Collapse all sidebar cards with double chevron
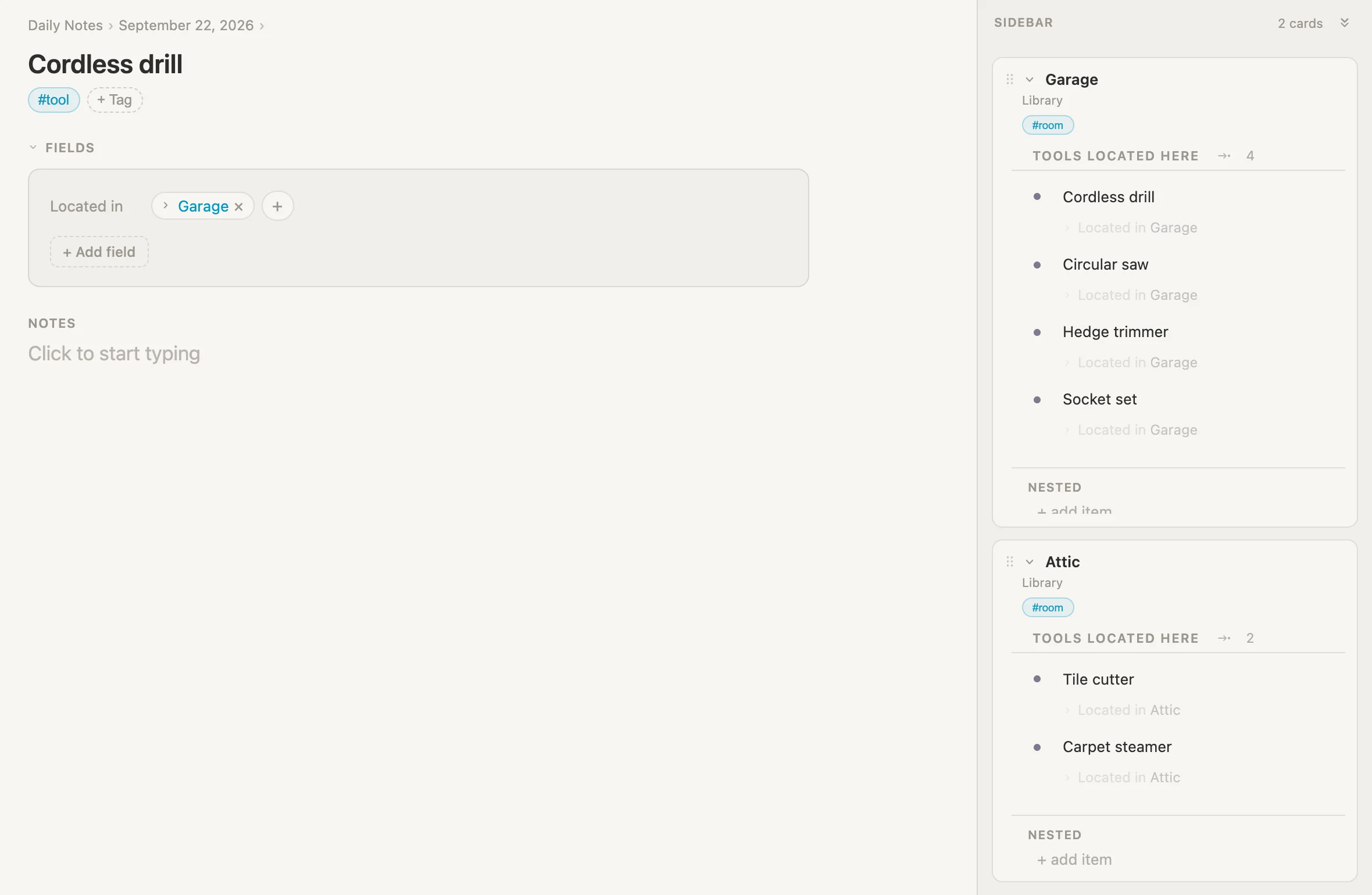1372x895 pixels. [1345, 23]
